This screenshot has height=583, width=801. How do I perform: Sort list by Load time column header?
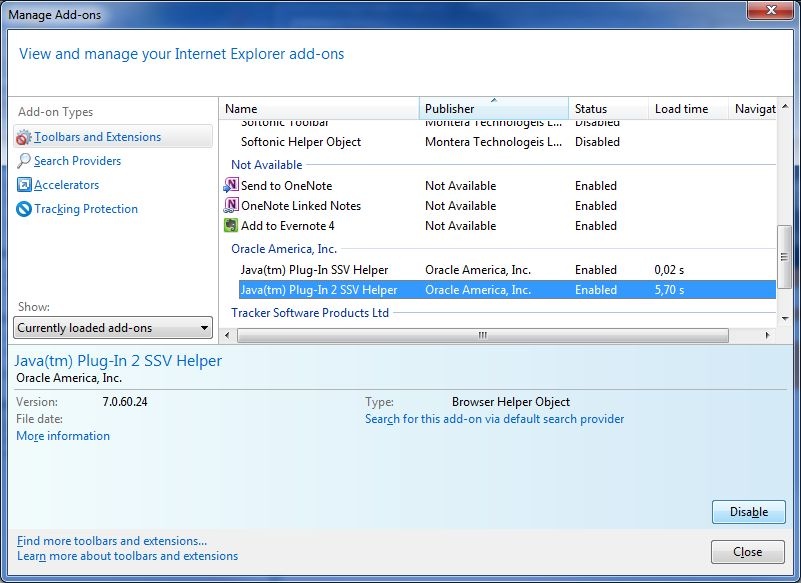[x=689, y=109]
